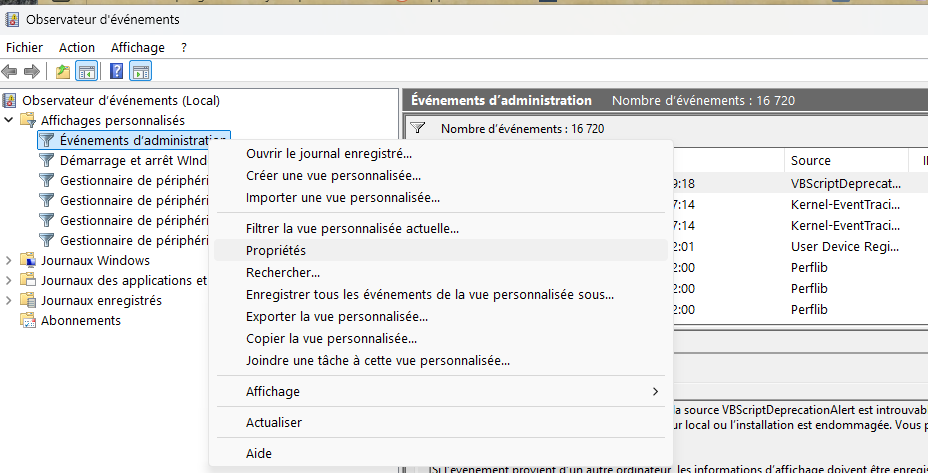
Task: Choose Aide in the context menu
Action: point(442,454)
